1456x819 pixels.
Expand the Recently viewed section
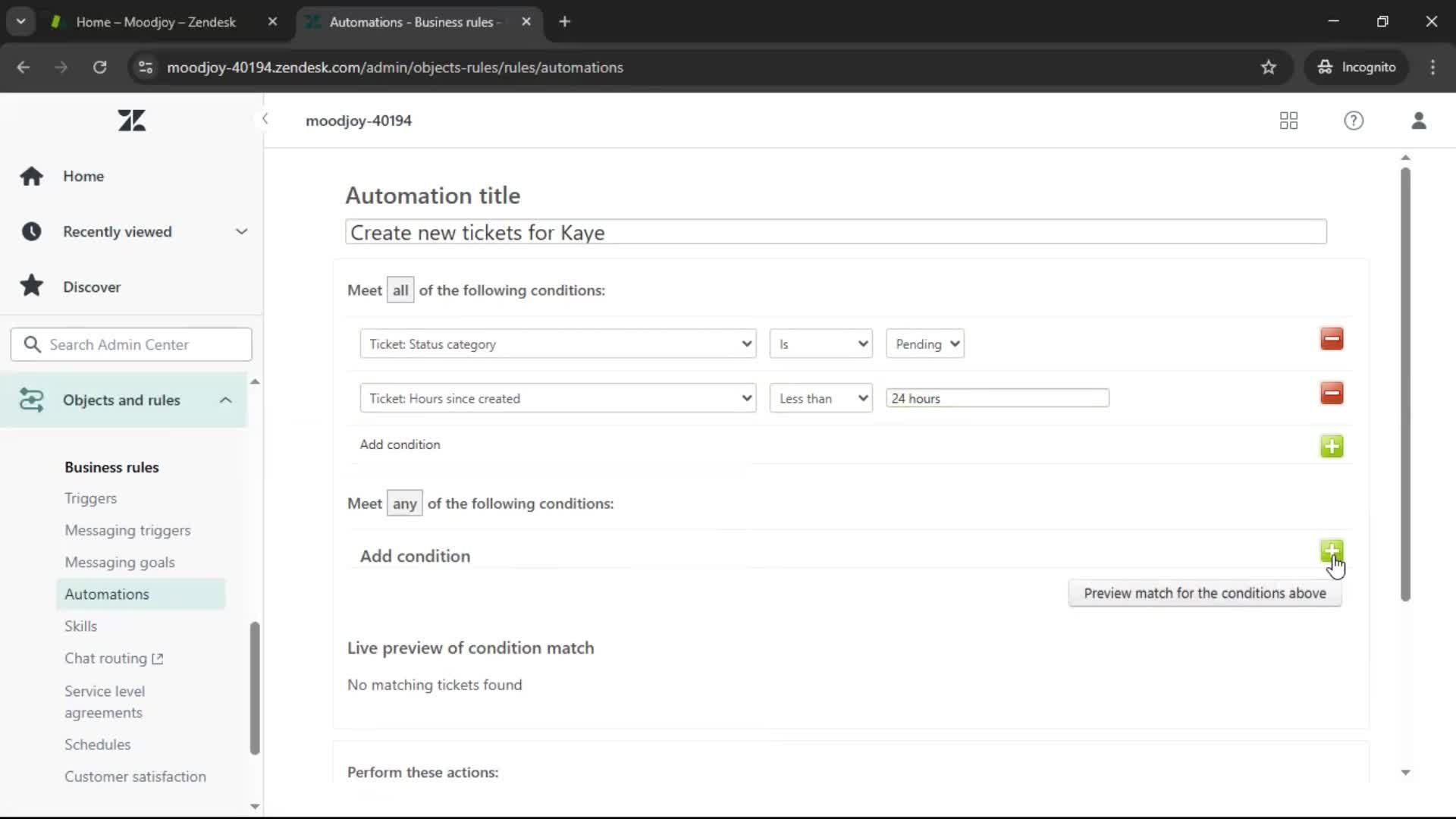tap(131, 231)
